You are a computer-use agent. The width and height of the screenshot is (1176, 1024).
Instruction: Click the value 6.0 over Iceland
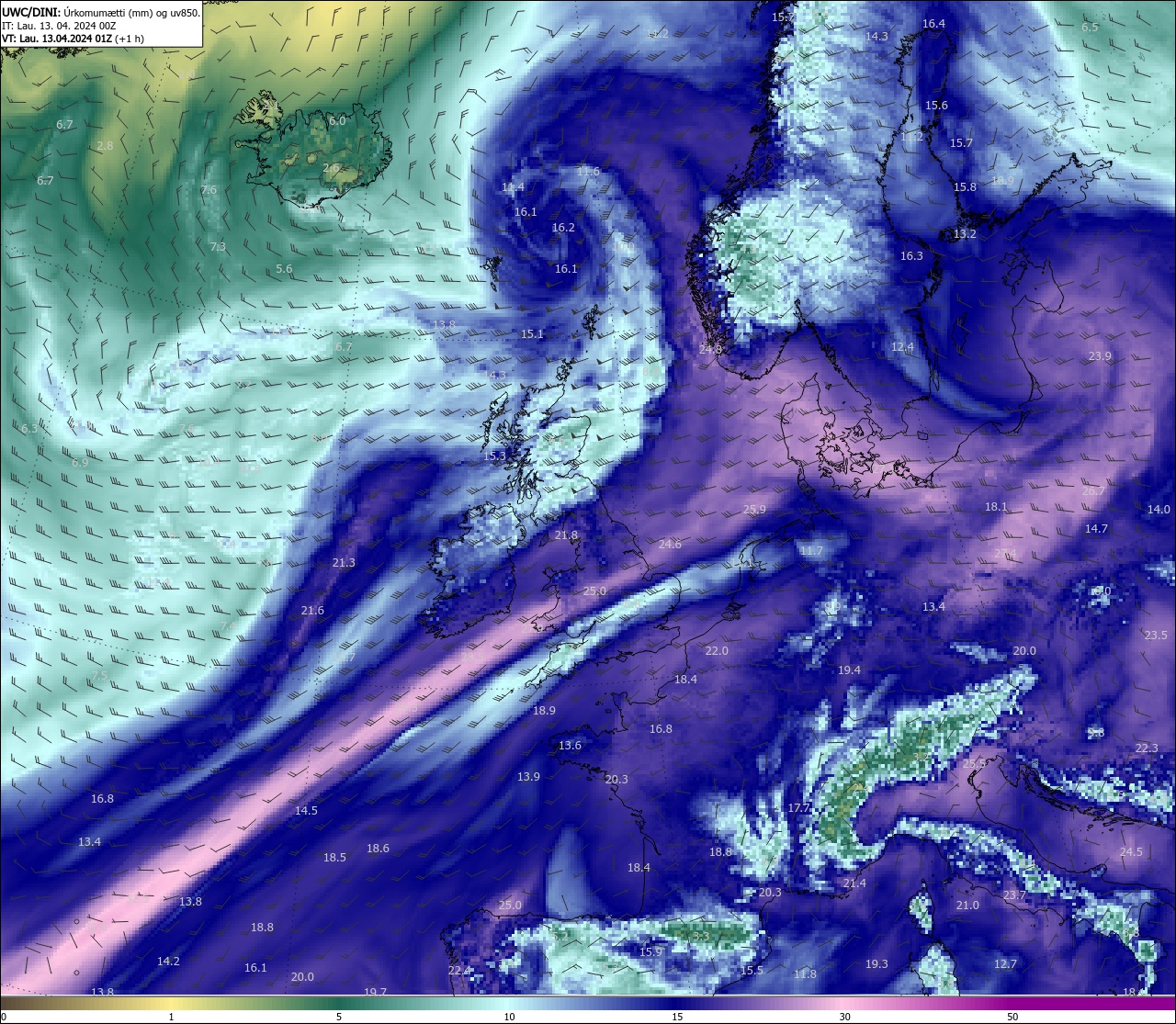337,121
